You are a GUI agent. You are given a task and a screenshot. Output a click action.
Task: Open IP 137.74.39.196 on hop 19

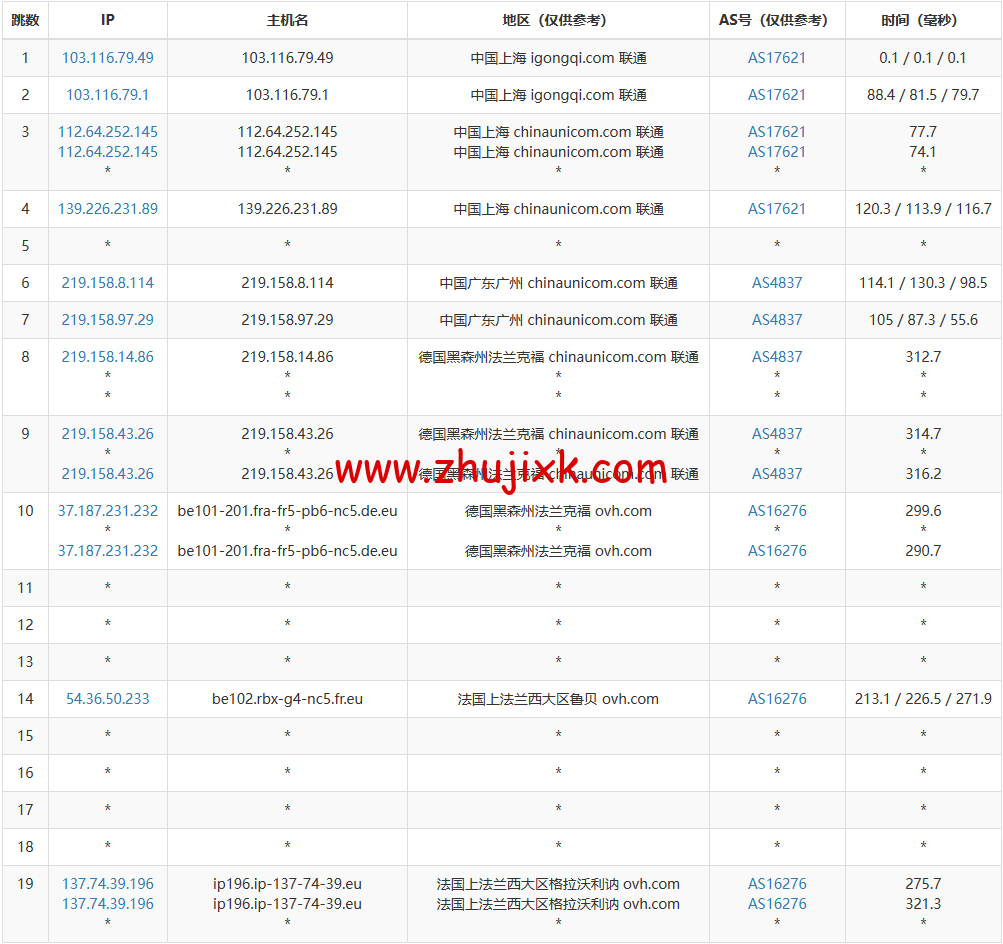pos(107,883)
